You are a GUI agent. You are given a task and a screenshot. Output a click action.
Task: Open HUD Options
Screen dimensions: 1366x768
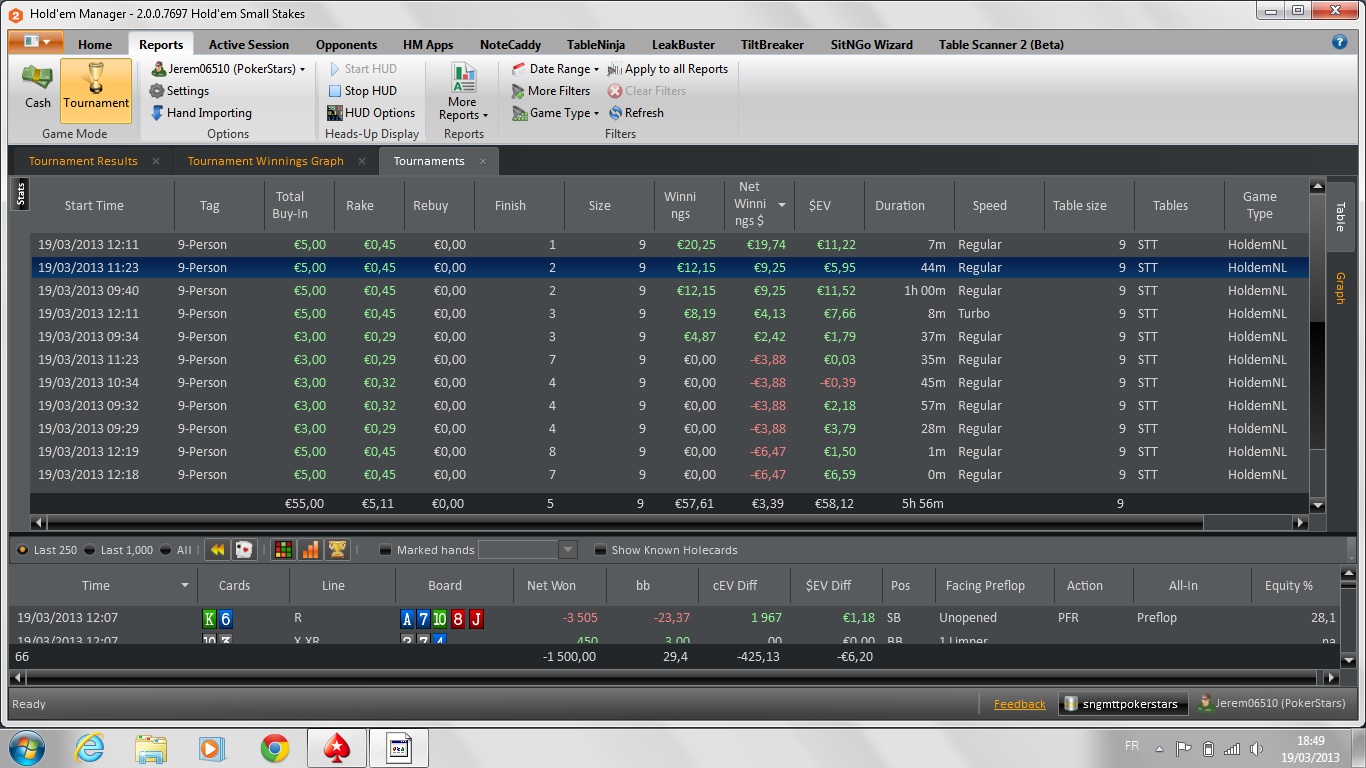coord(372,113)
